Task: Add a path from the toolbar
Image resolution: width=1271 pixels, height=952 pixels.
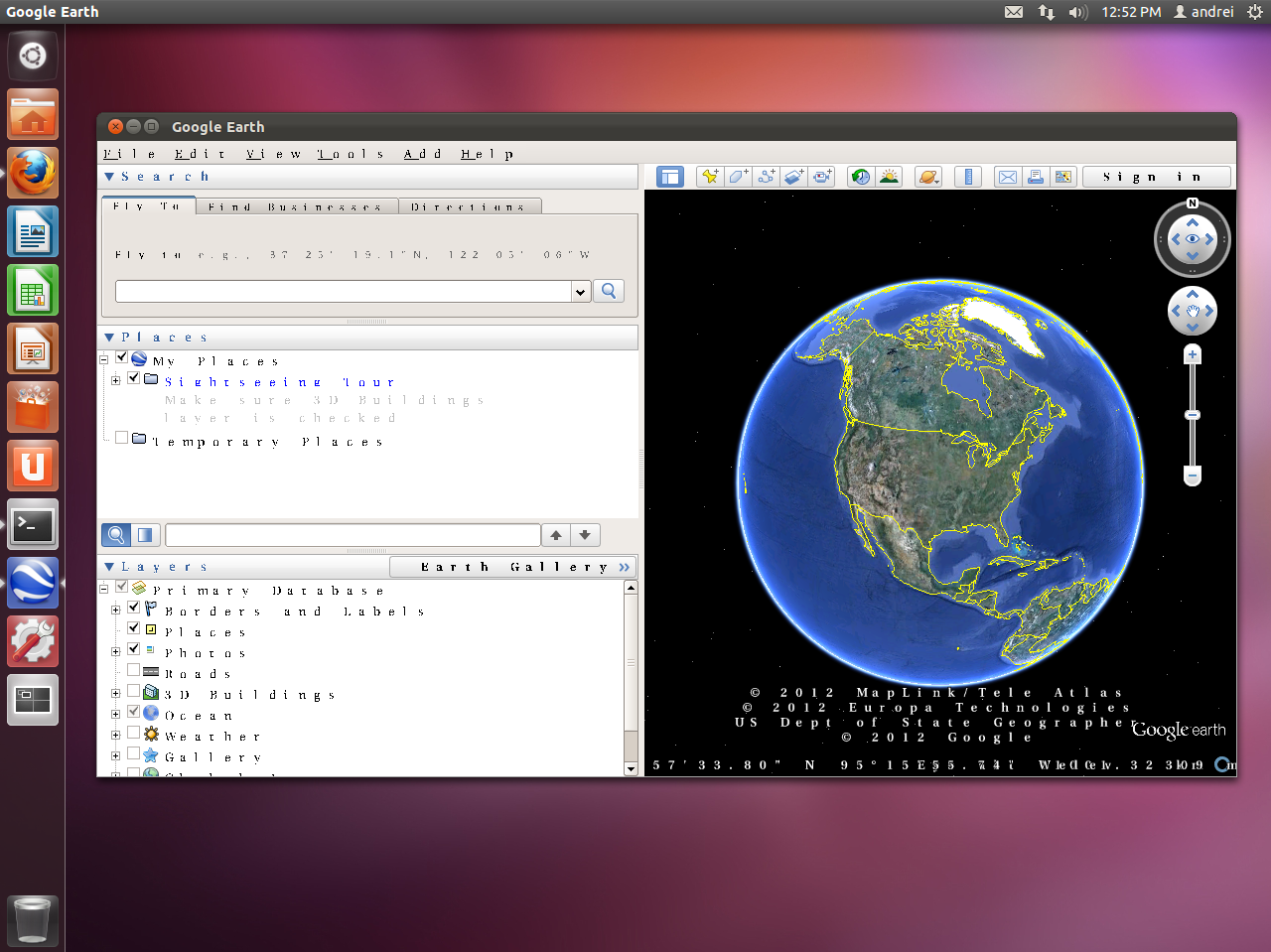Action: (766, 177)
